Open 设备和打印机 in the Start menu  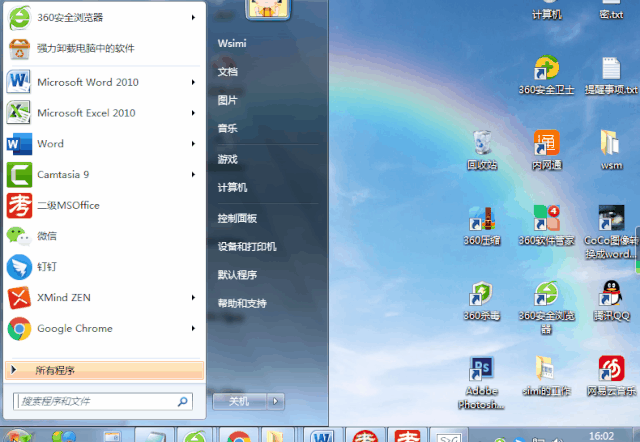click(x=247, y=247)
